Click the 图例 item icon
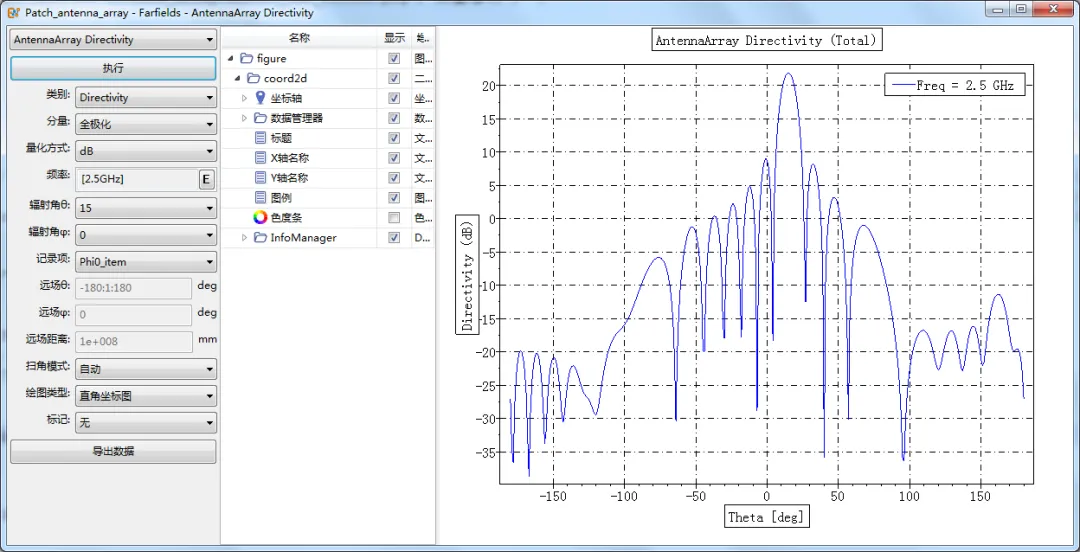Screen dimensions: 1080x552 (260, 198)
